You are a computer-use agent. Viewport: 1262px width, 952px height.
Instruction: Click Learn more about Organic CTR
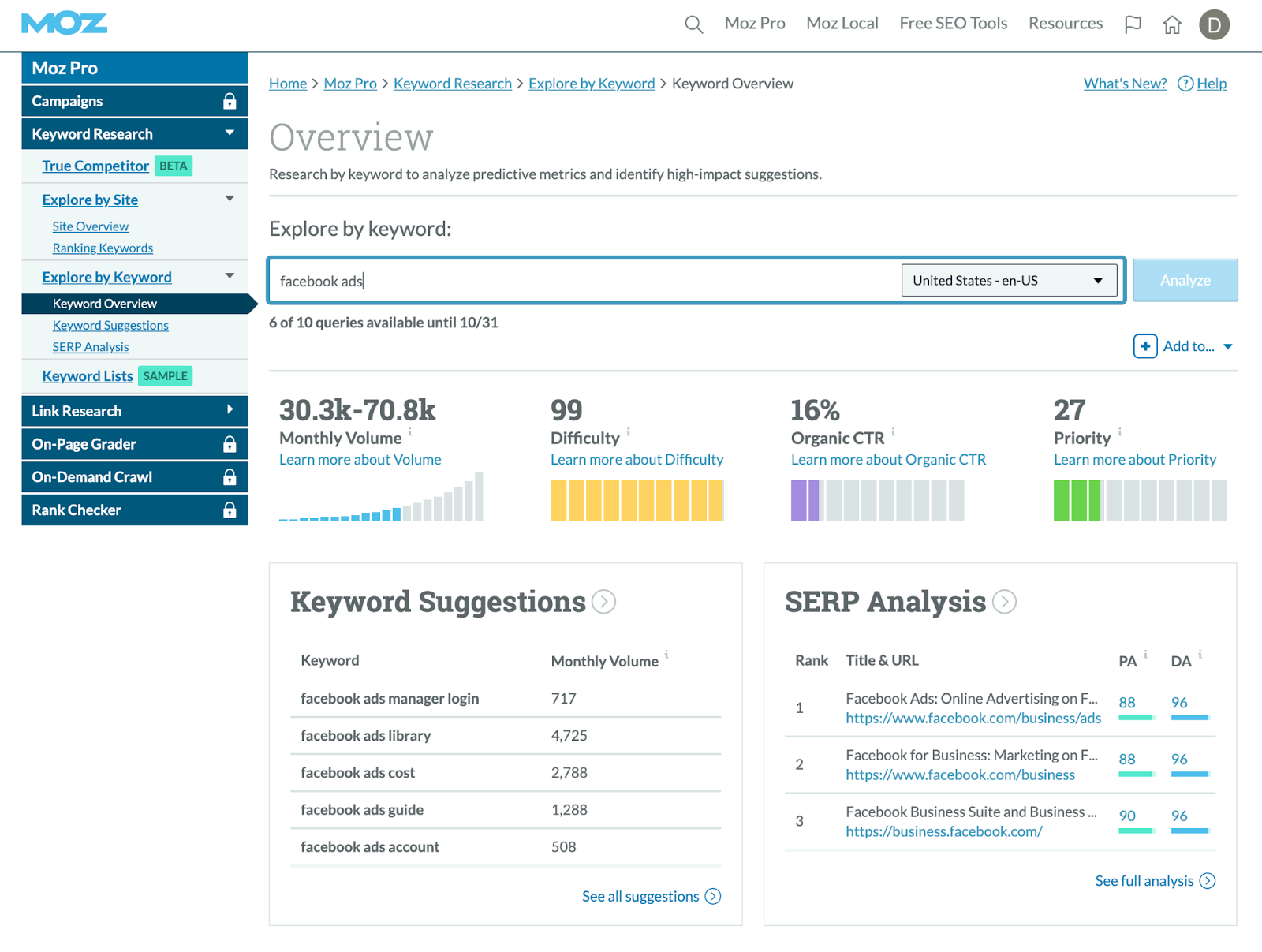tap(888, 460)
